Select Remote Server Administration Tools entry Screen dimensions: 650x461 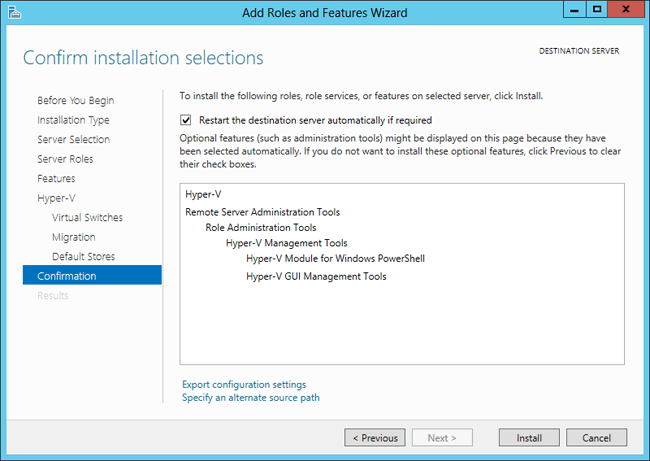[x=262, y=212]
